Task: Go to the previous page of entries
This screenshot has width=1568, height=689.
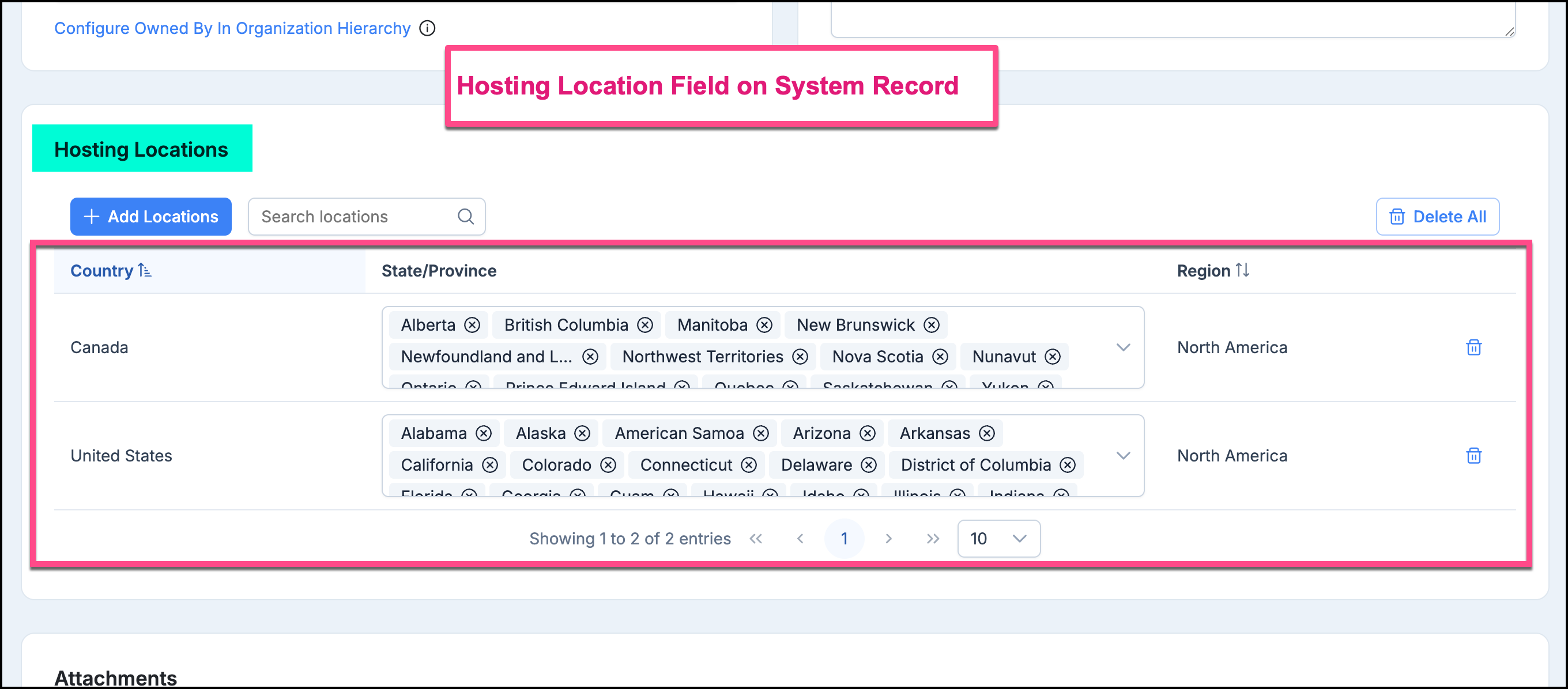Action: click(x=800, y=538)
